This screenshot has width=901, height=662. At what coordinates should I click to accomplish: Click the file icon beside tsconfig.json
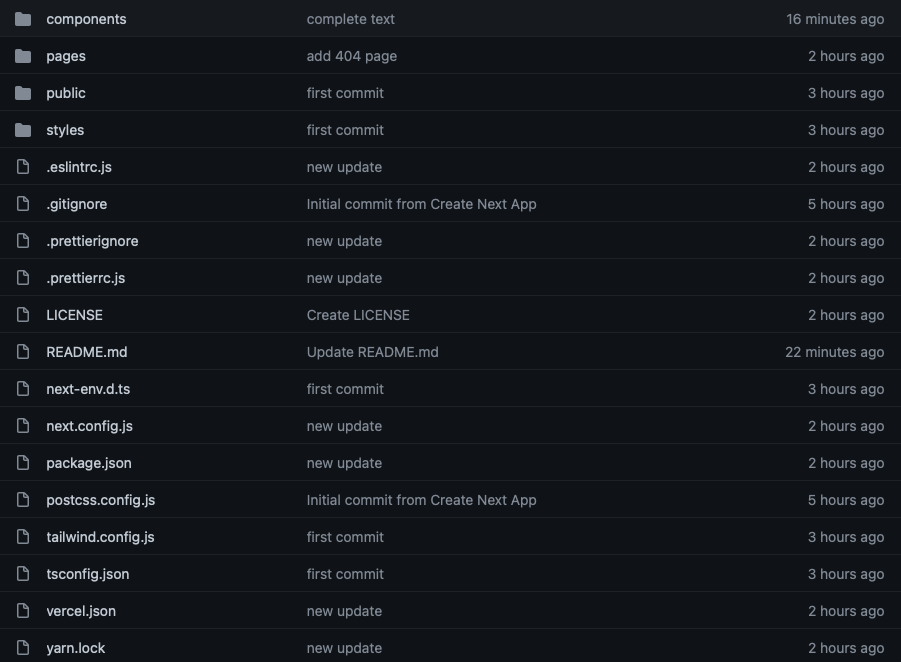23,573
